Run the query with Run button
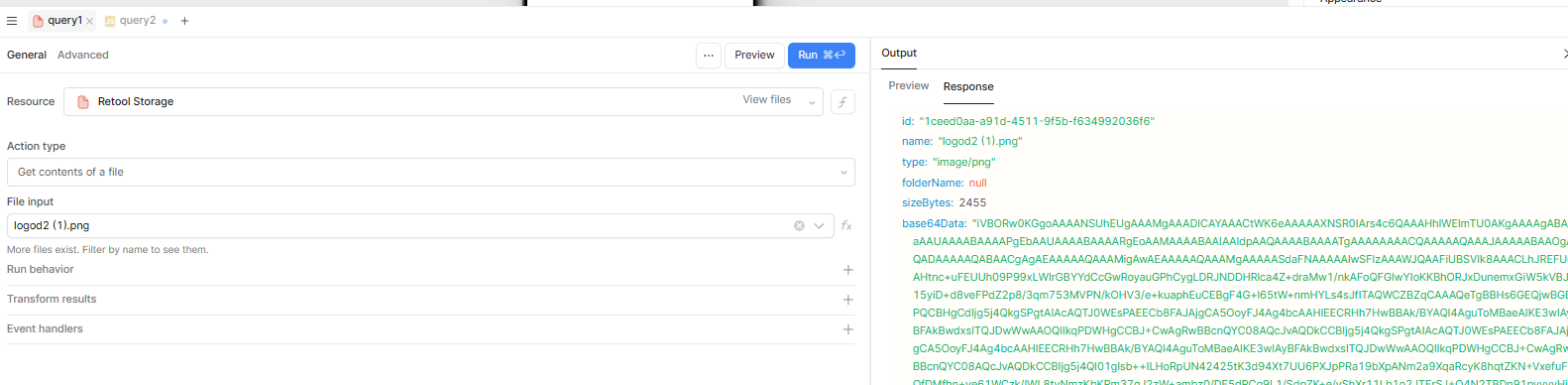The height and width of the screenshot is (385, 1568). click(822, 56)
